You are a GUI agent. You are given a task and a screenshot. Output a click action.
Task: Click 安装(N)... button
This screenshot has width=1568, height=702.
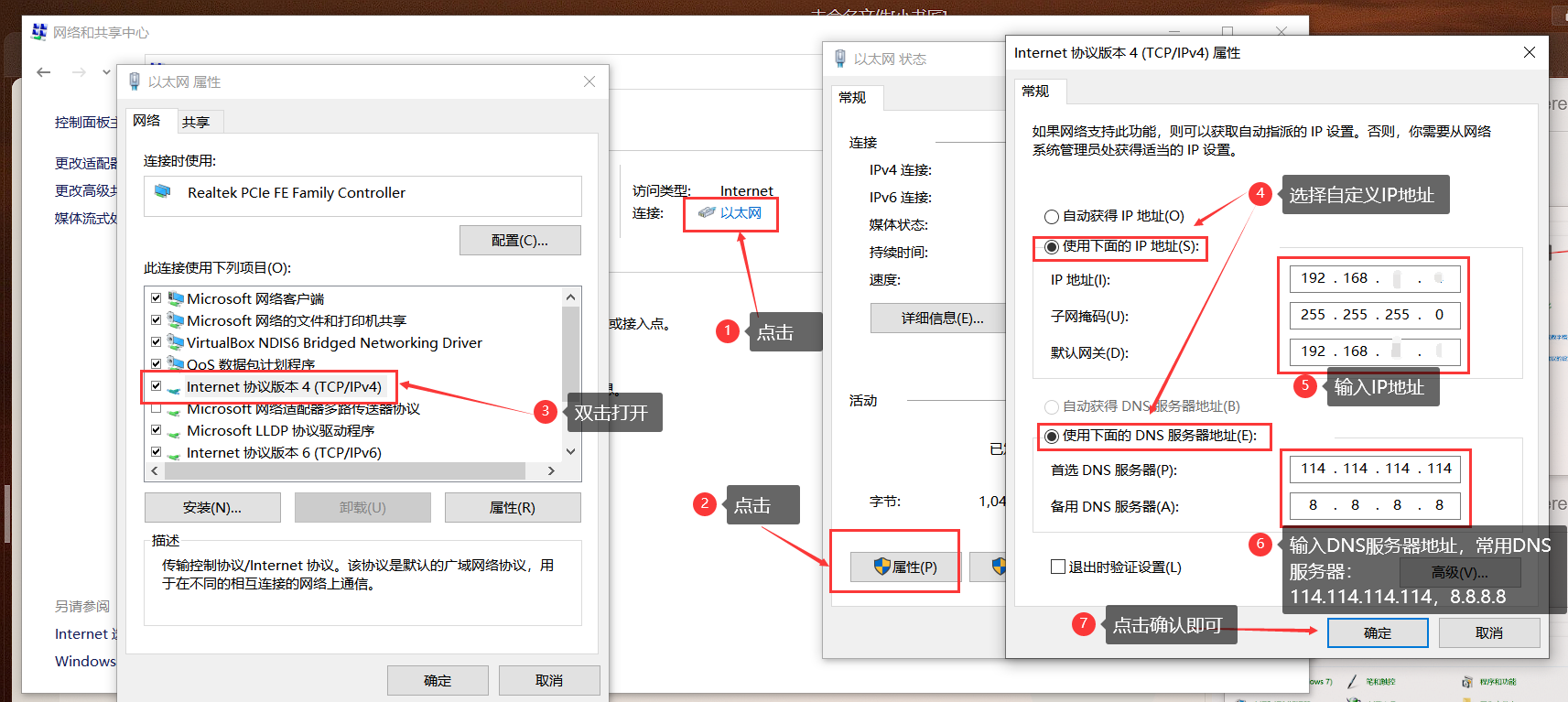pyautogui.click(x=212, y=507)
